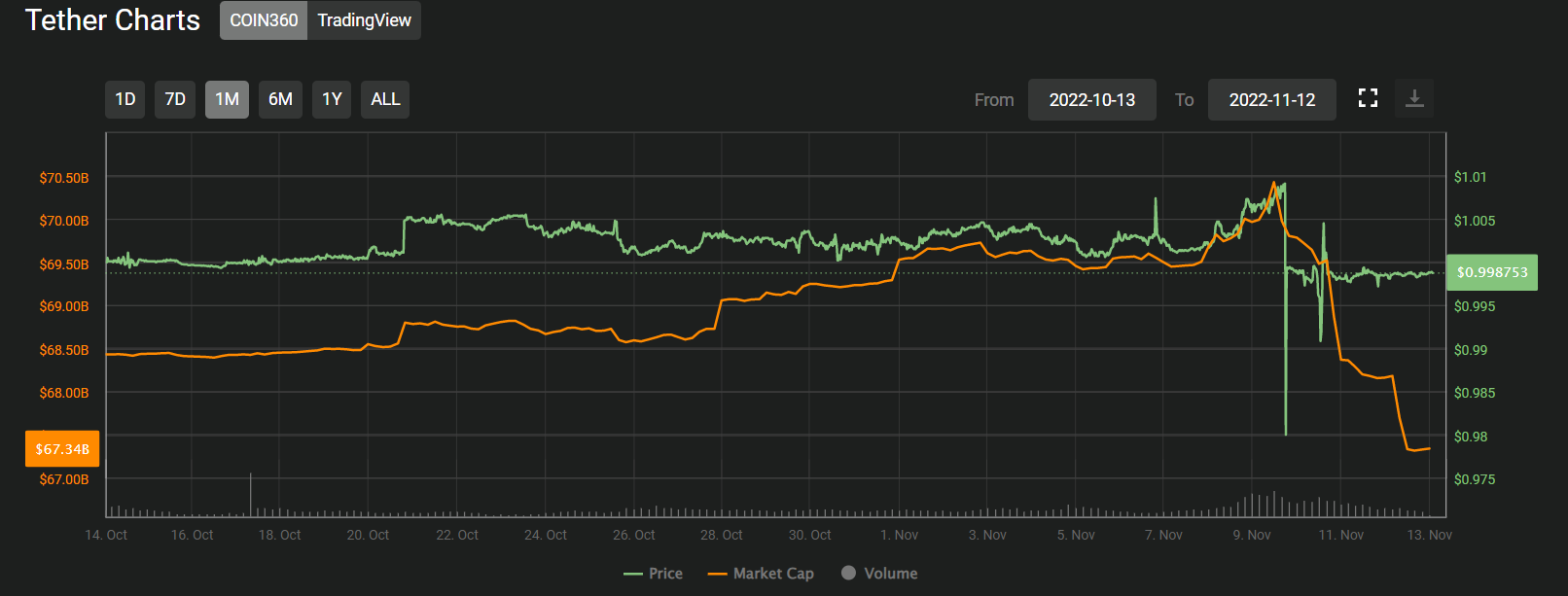Click the download chart icon
This screenshot has width=1568, height=596.
1414,98
